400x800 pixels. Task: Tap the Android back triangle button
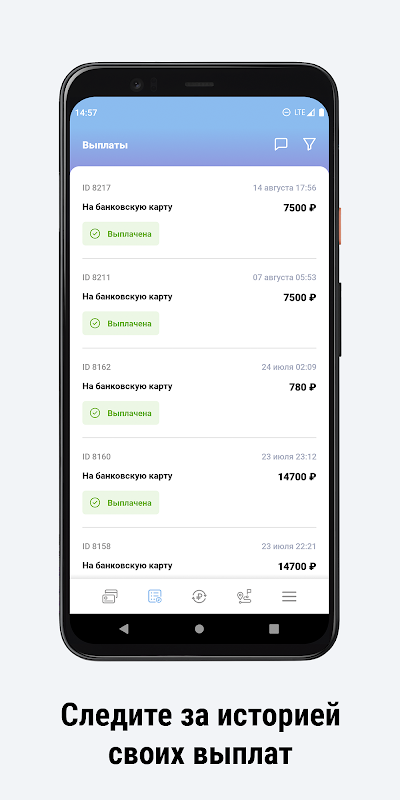click(124, 629)
